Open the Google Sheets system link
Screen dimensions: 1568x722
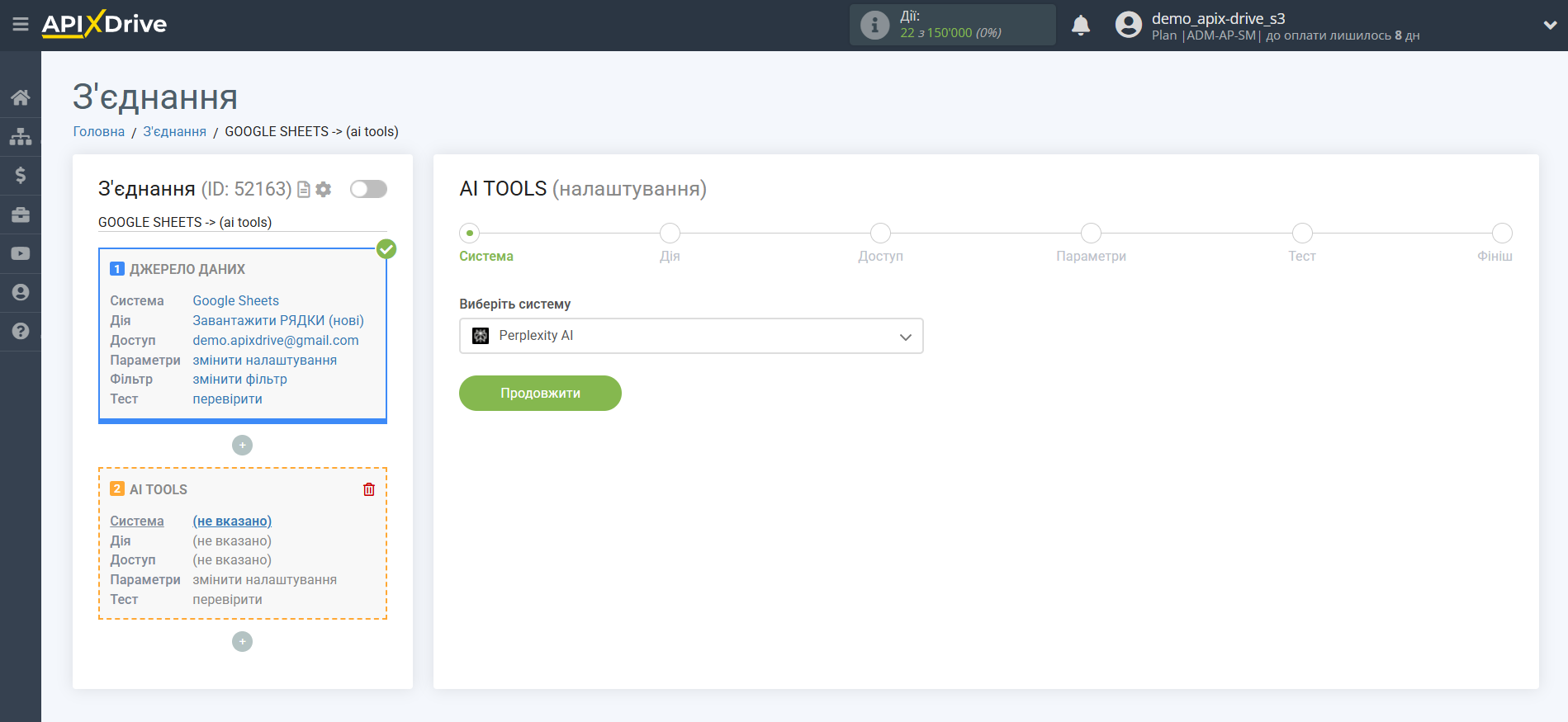tap(236, 300)
